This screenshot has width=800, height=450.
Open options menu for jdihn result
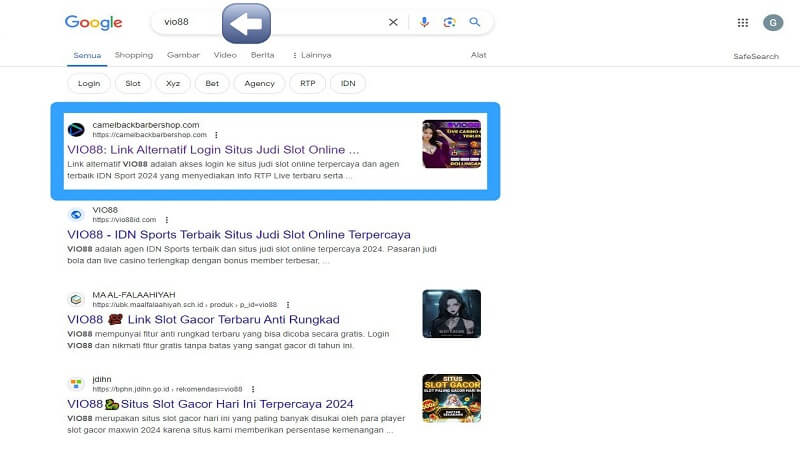click(253, 389)
